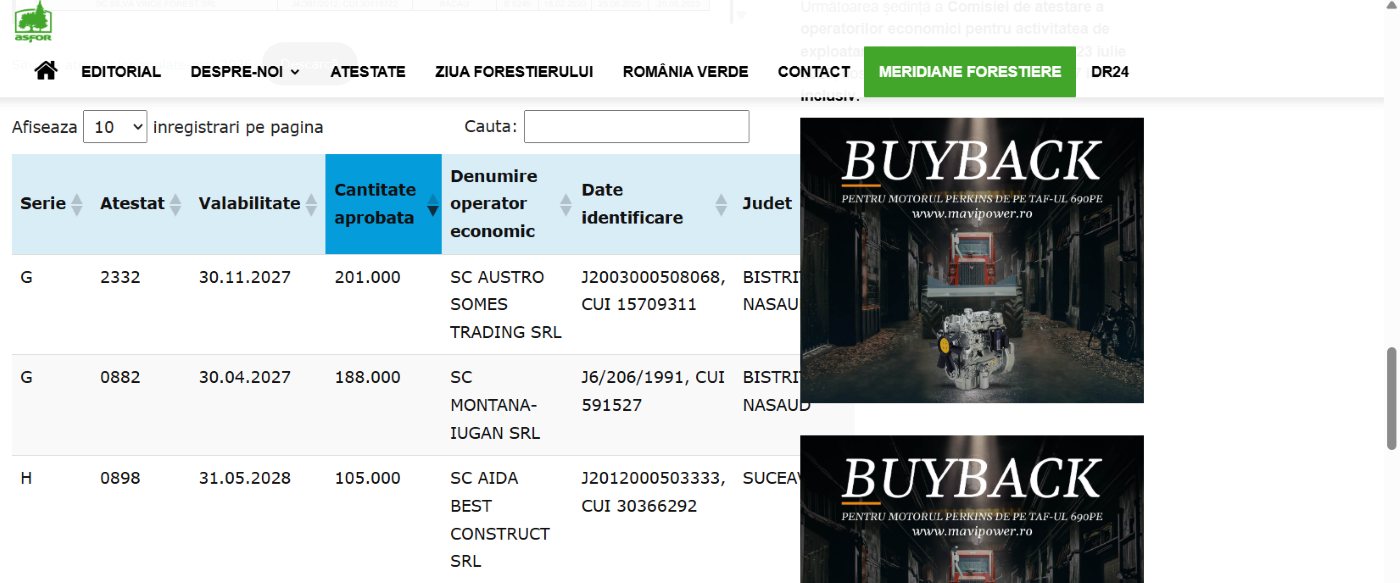Click the Cantitate aprobata header

383,204
